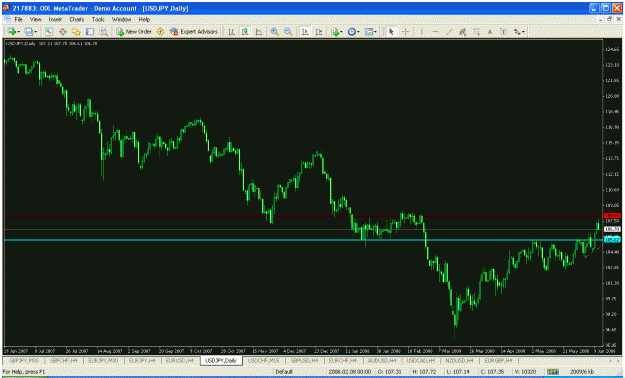Launch MetaEditor with the yellow diamond icon
This screenshot has height=378, width=625.
tap(161, 32)
